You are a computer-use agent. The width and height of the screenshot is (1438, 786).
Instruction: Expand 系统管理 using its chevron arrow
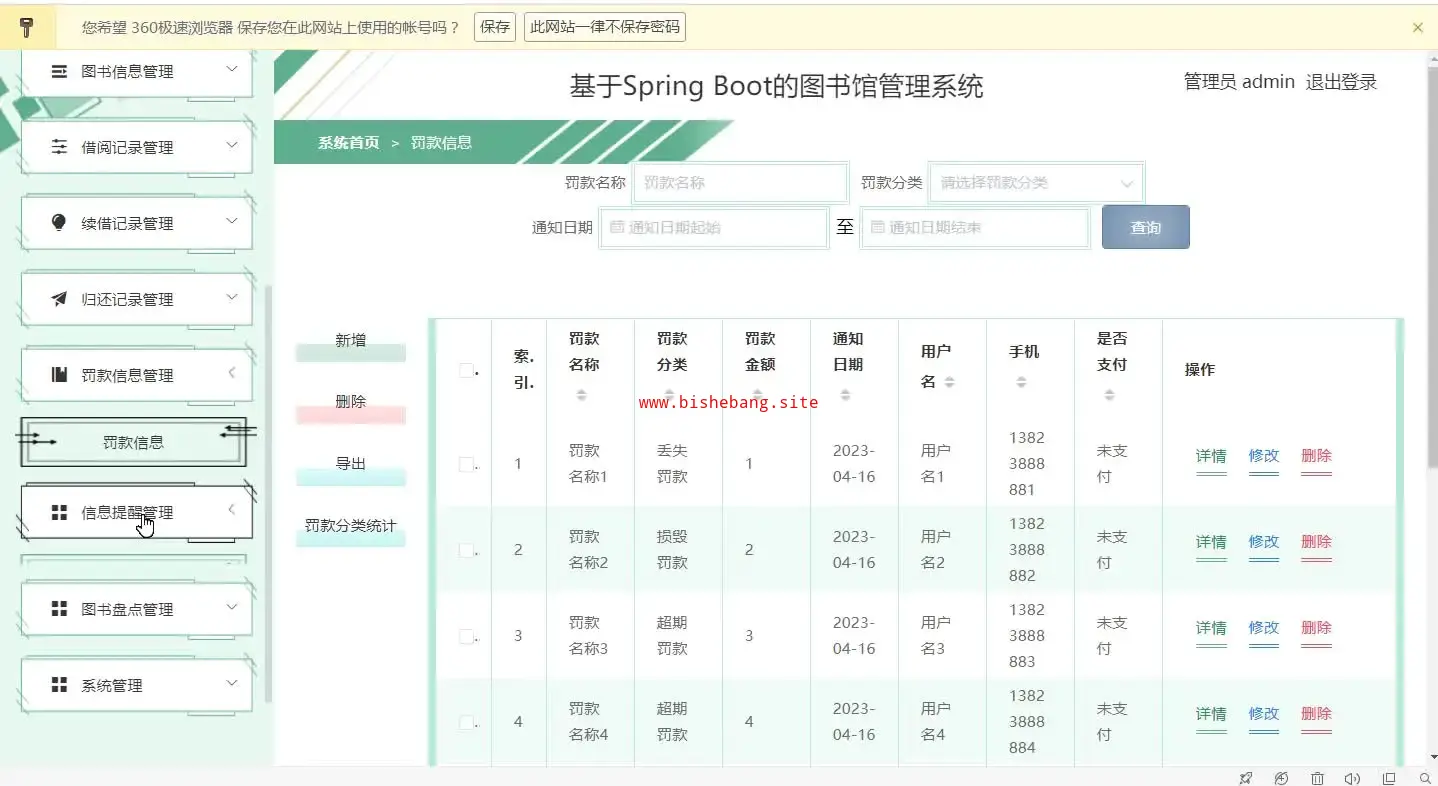232,683
